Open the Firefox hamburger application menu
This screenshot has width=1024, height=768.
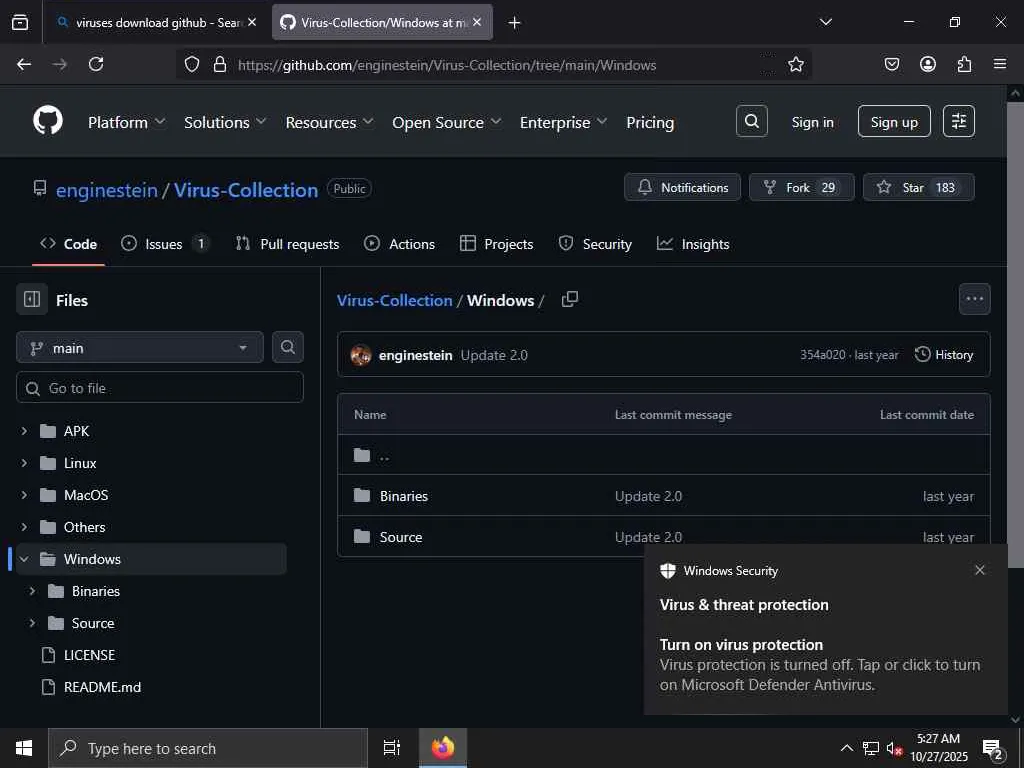click(x=1000, y=64)
